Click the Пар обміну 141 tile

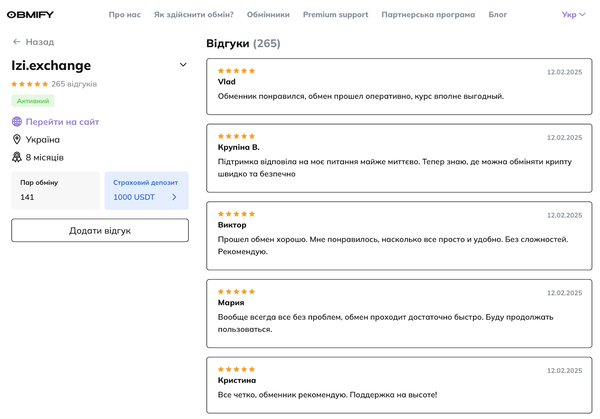(x=55, y=190)
